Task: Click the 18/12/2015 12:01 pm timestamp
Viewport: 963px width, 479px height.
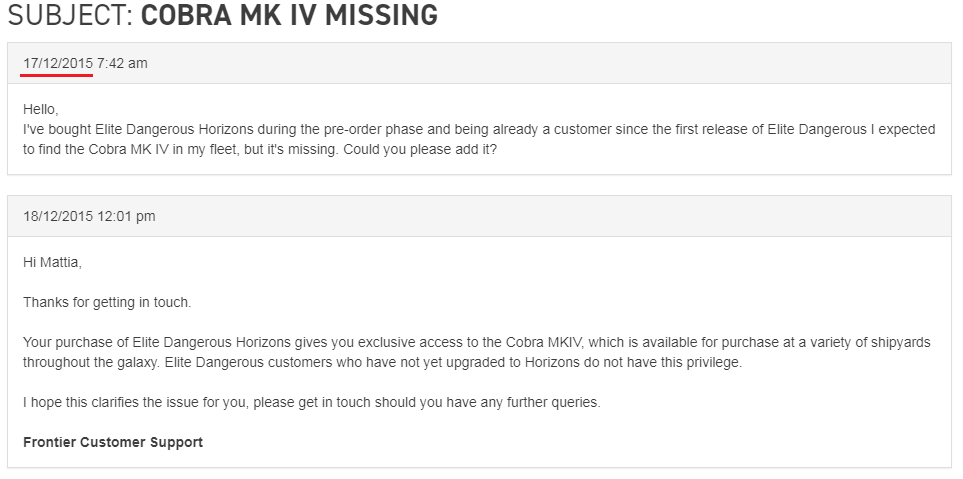Action: [x=89, y=216]
